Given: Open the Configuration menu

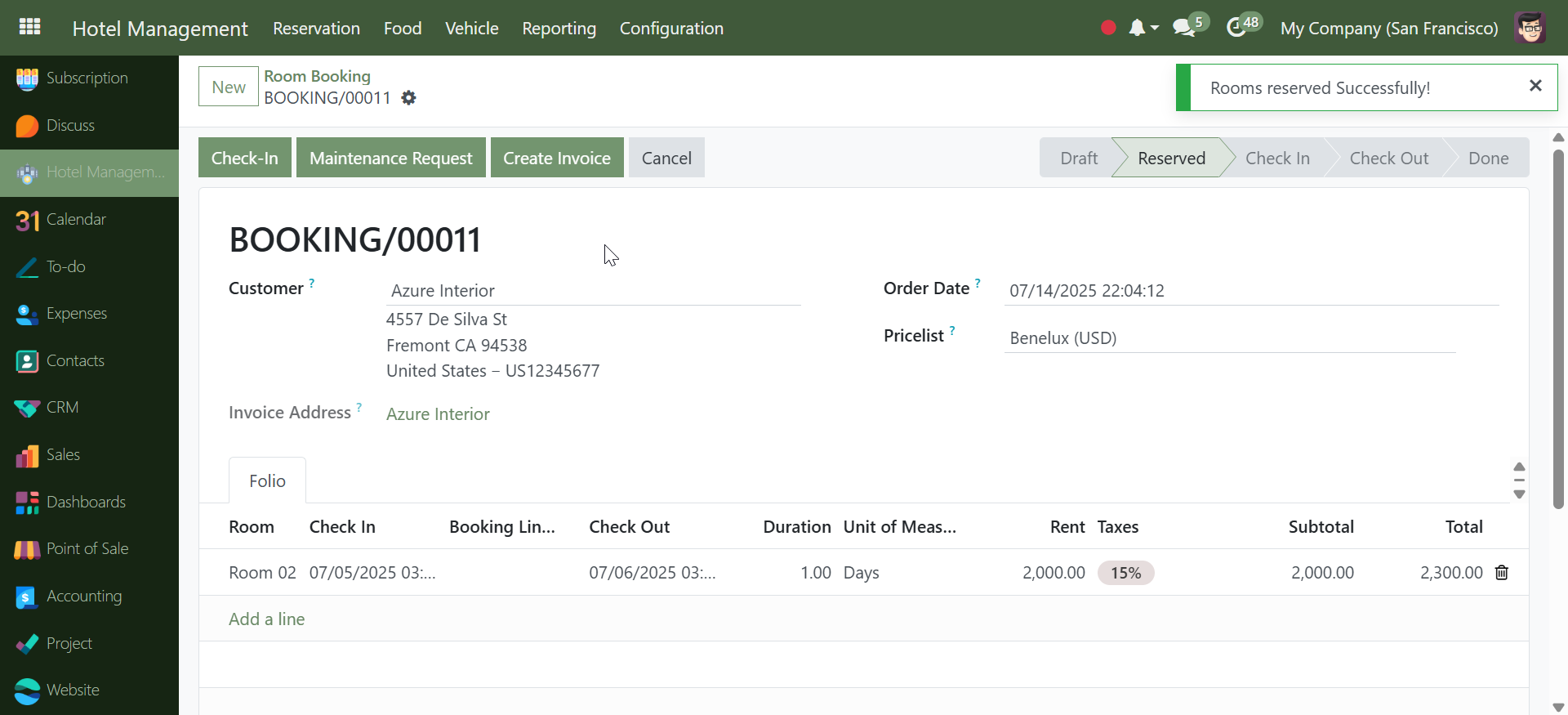Looking at the screenshot, I should point(671,29).
